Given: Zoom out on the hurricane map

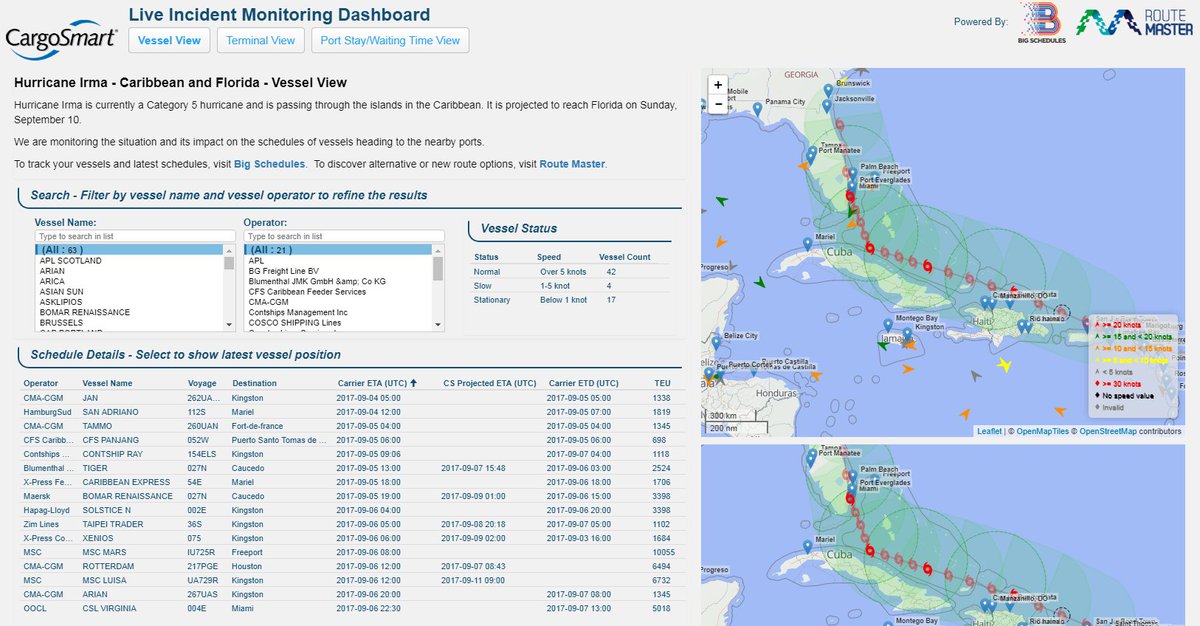Looking at the screenshot, I should pos(717,104).
